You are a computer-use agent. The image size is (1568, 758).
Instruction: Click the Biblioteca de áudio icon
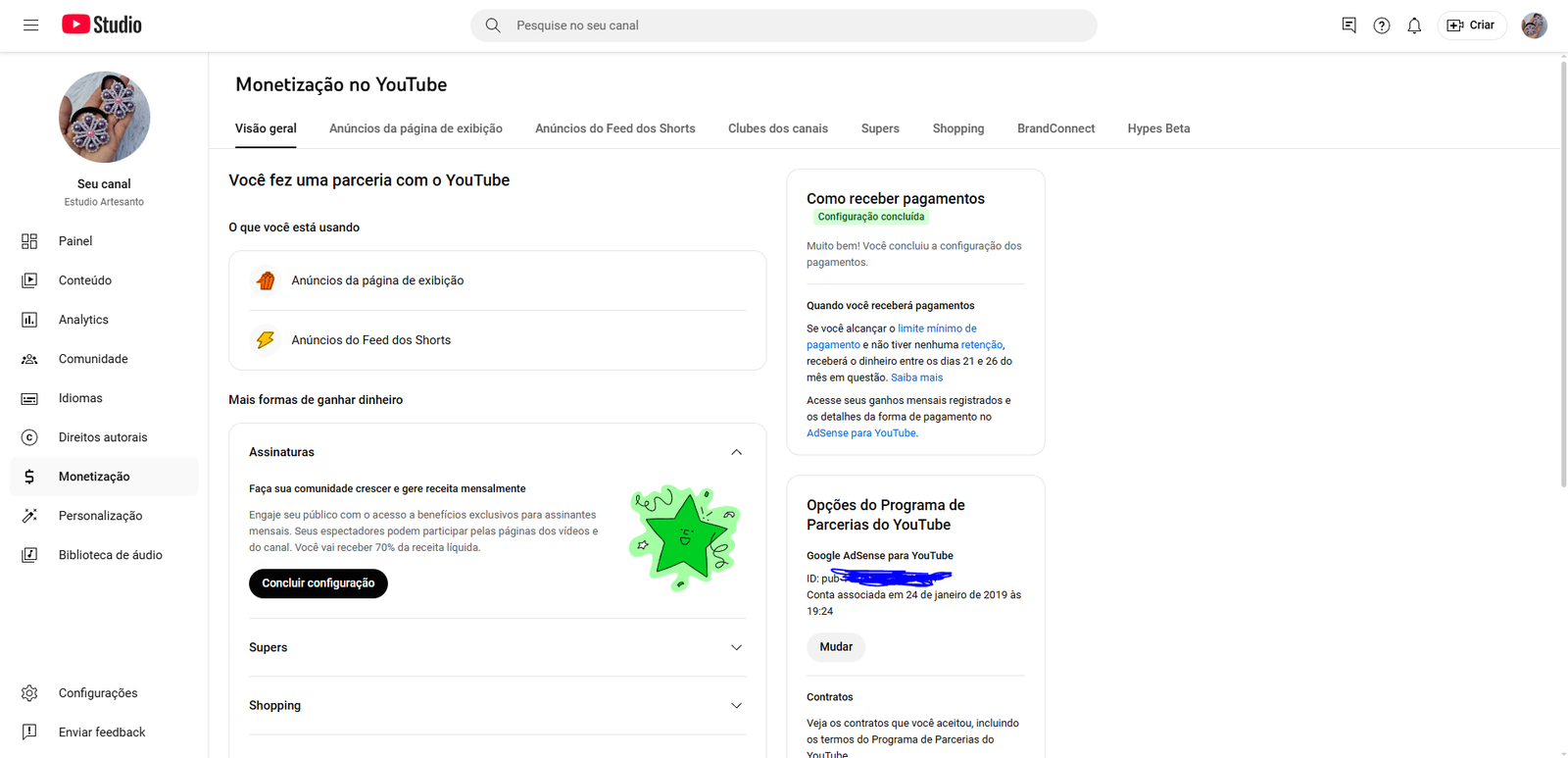29,555
